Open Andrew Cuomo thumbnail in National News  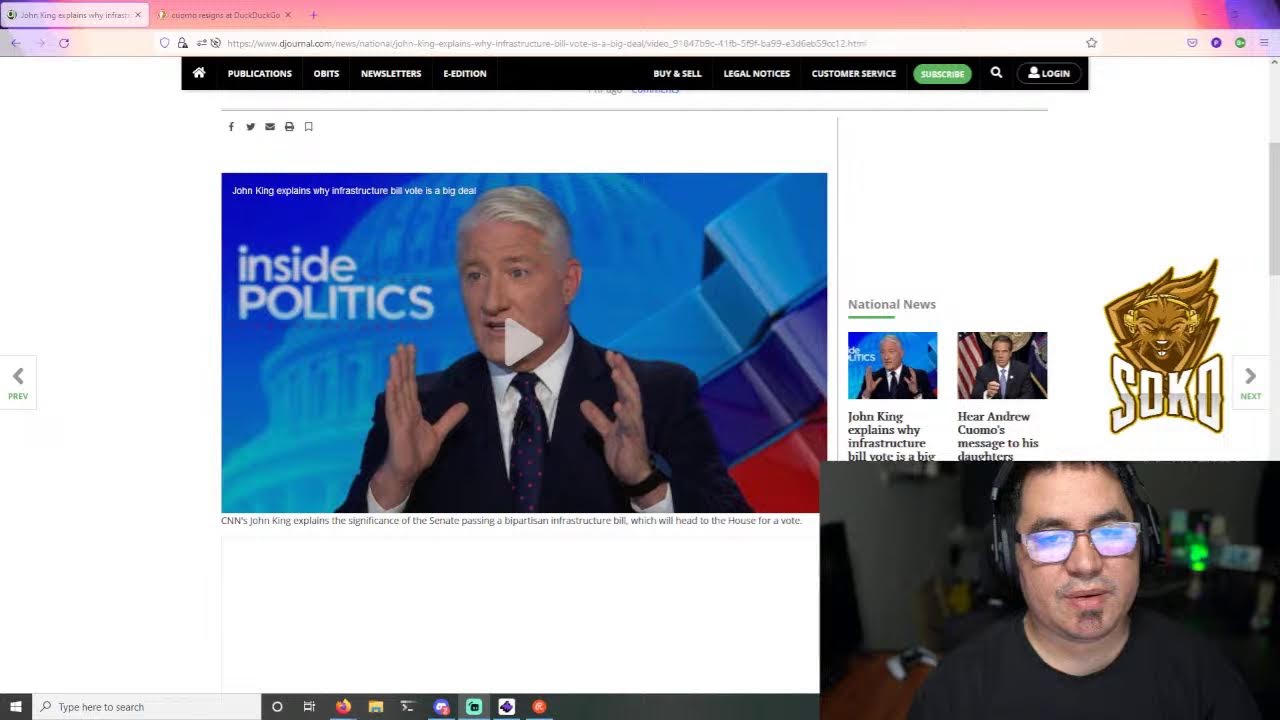tap(1002, 365)
